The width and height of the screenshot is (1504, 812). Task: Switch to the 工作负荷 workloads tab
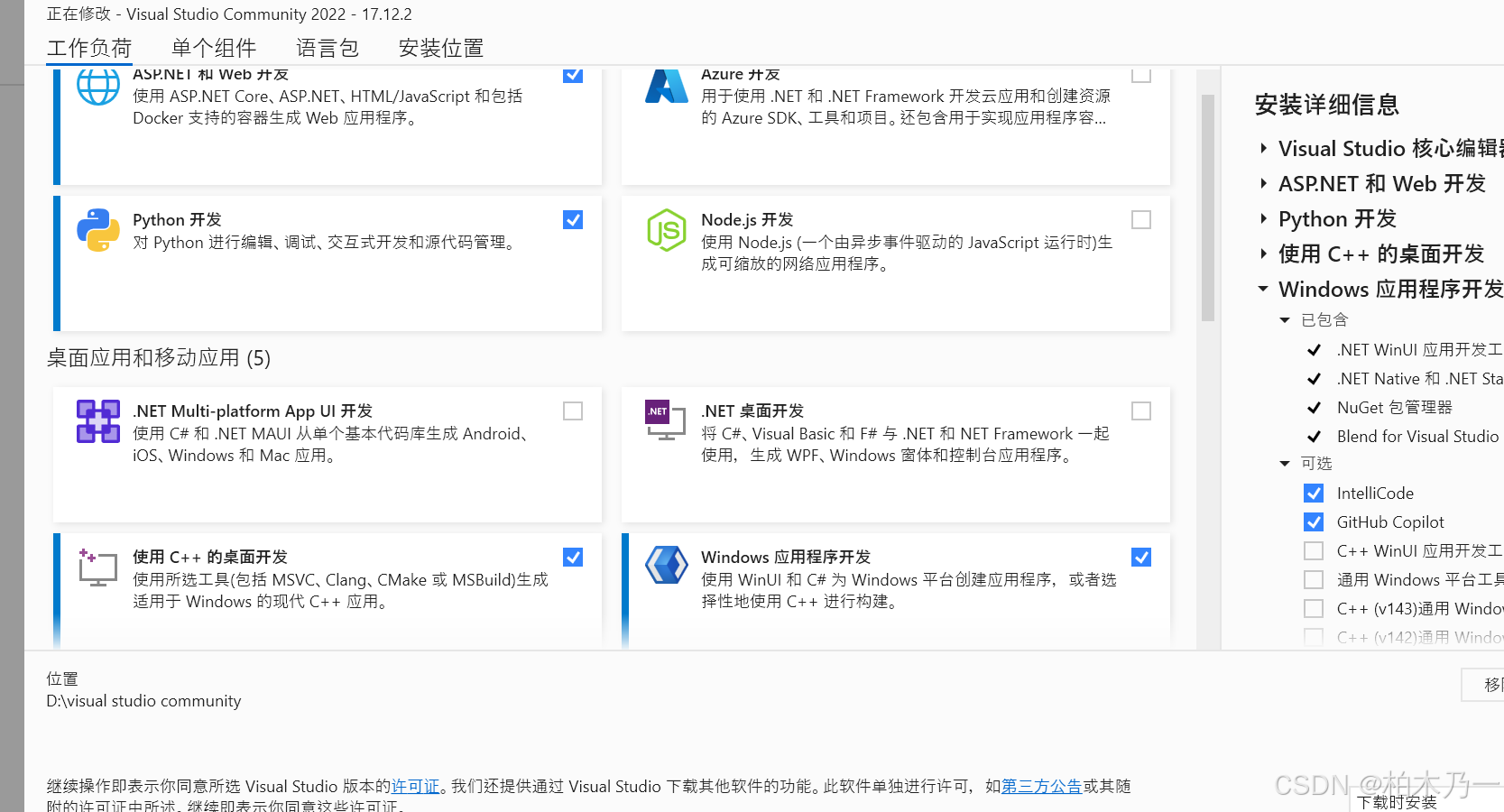89,48
